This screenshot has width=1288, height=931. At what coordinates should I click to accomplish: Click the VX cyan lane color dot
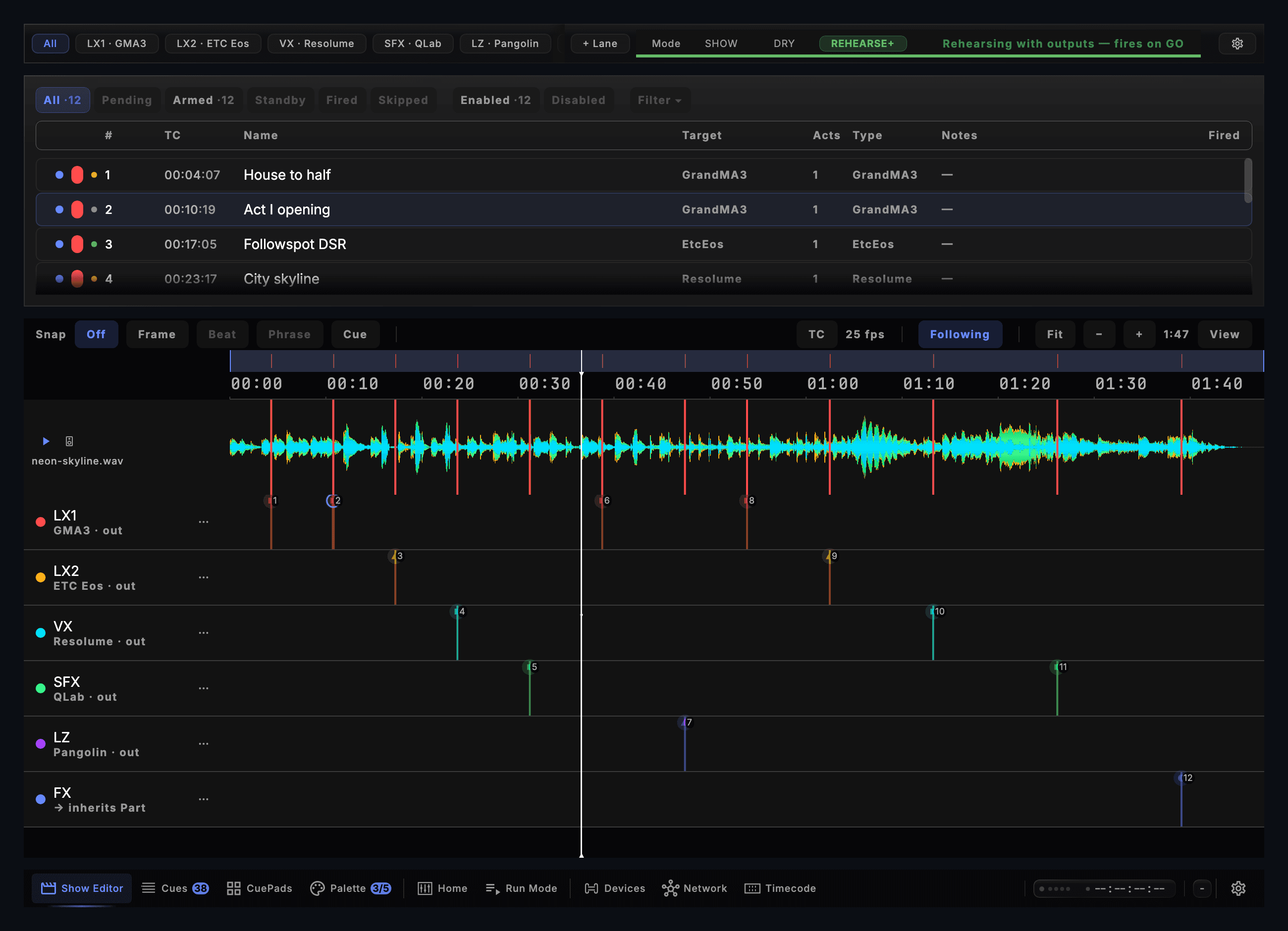pos(40,633)
